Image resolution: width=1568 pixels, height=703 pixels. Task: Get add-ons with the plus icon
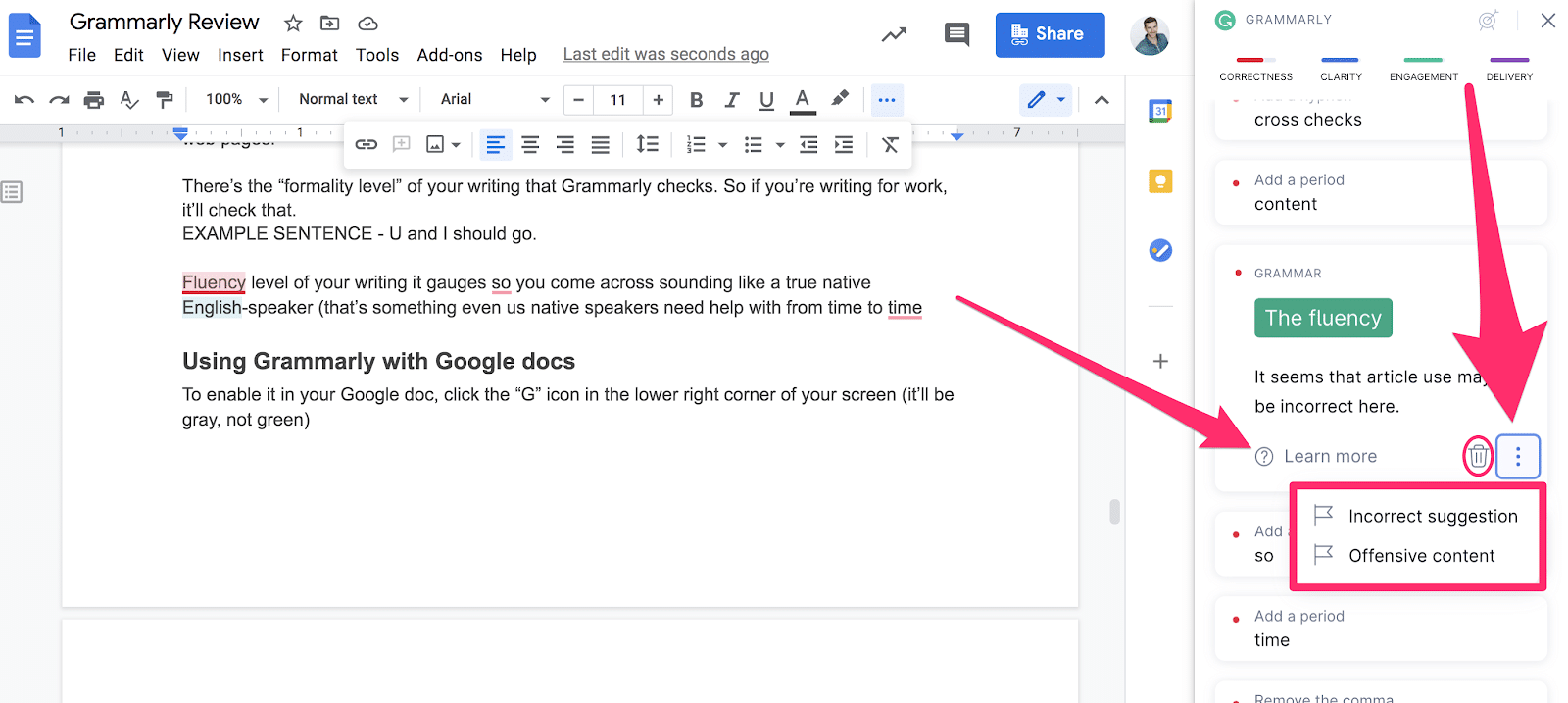(x=1160, y=361)
